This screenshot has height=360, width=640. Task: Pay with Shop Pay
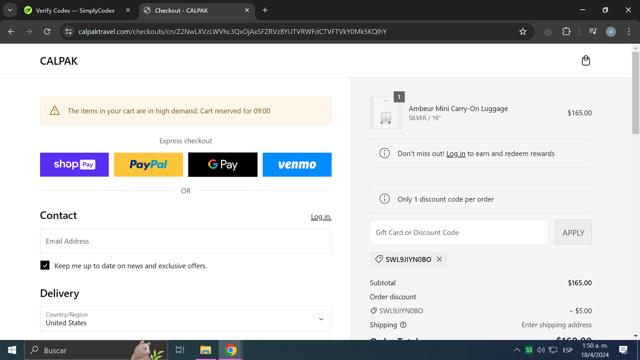[74, 164]
